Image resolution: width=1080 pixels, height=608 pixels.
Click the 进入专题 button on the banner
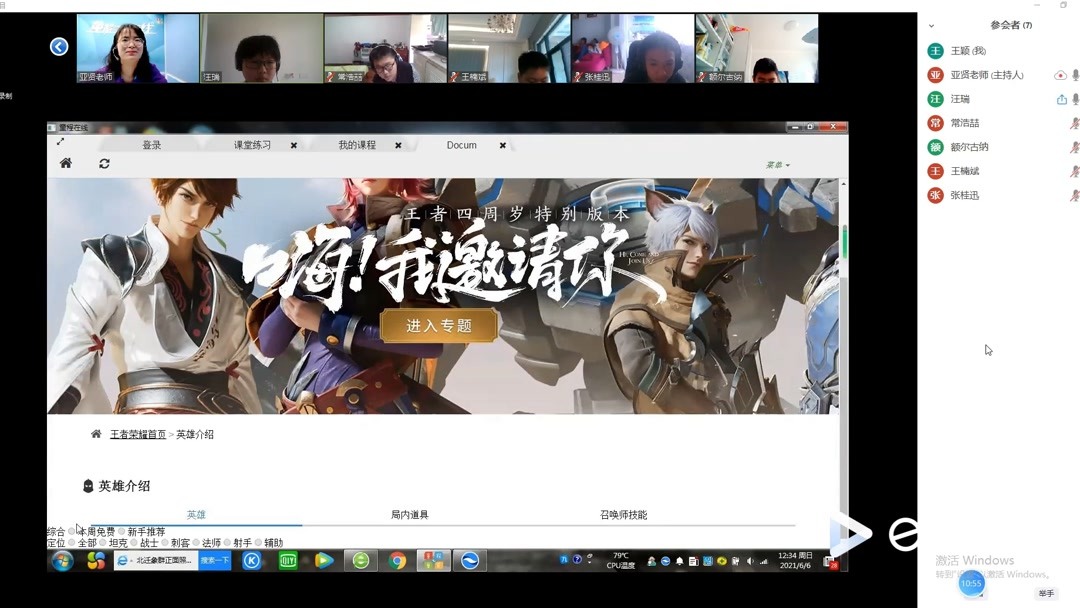click(x=439, y=326)
